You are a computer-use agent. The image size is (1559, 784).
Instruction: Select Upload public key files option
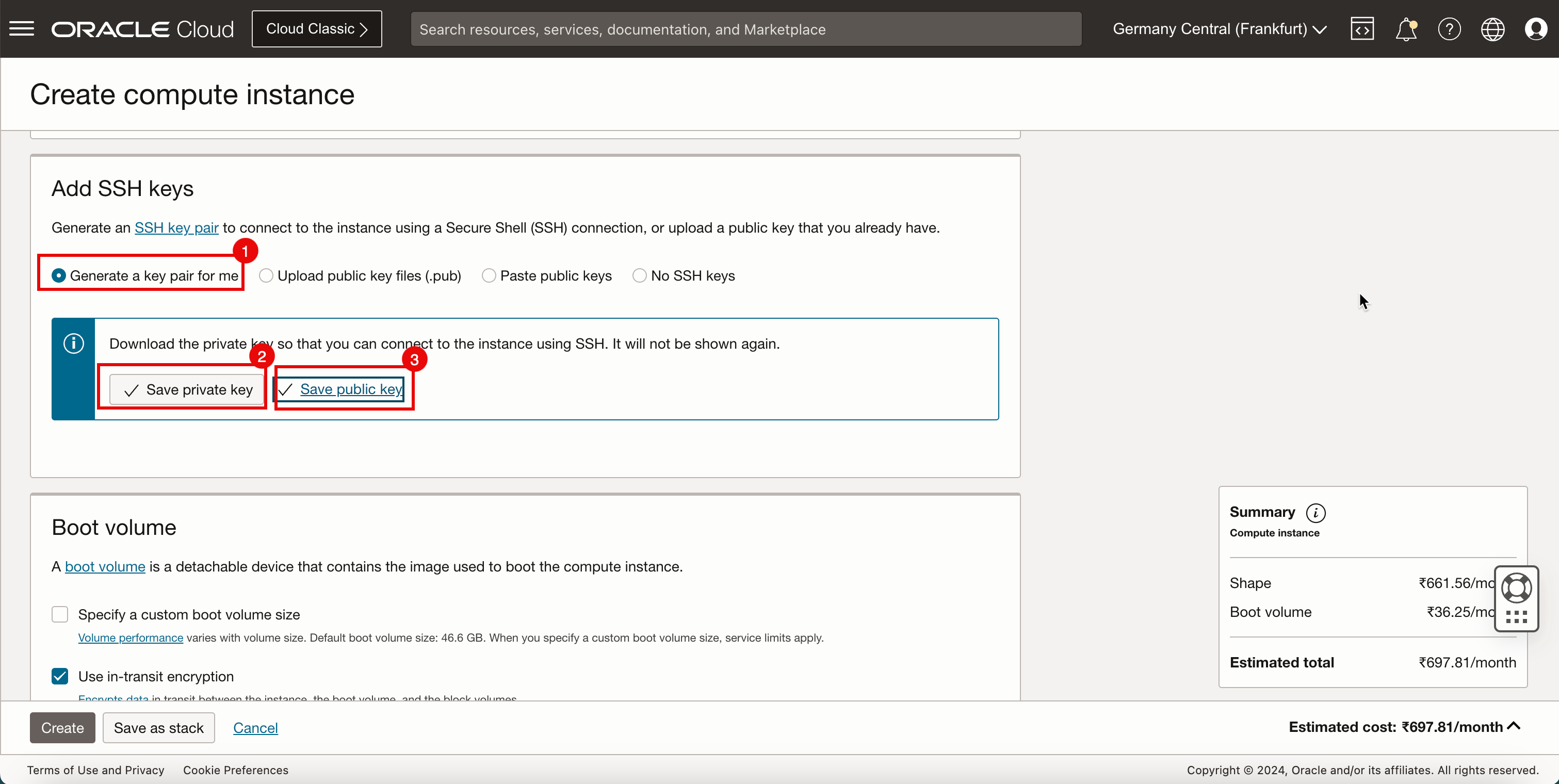[x=265, y=275]
